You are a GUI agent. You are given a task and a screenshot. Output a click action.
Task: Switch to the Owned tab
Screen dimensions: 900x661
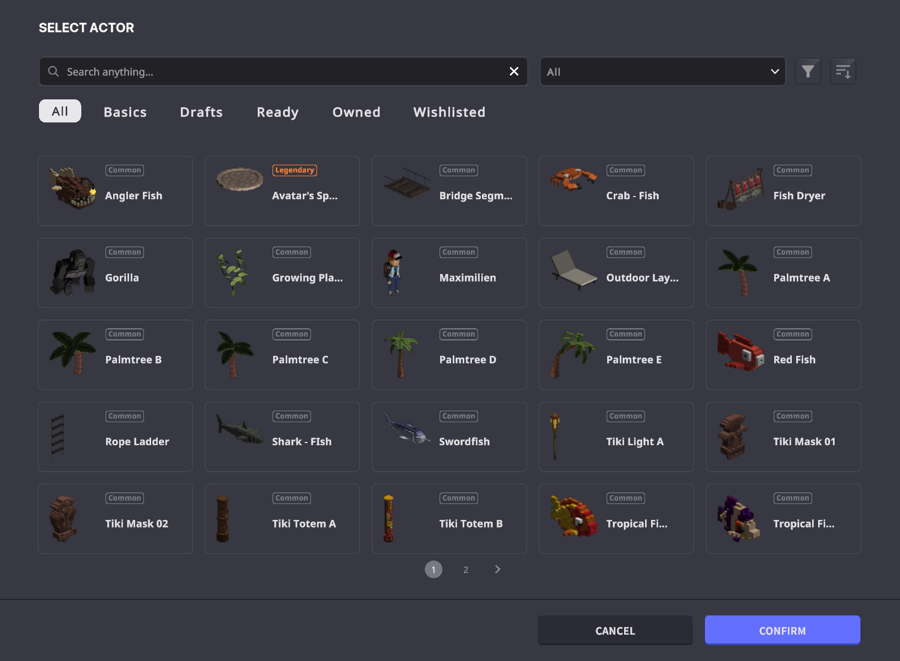pyautogui.click(x=356, y=112)
